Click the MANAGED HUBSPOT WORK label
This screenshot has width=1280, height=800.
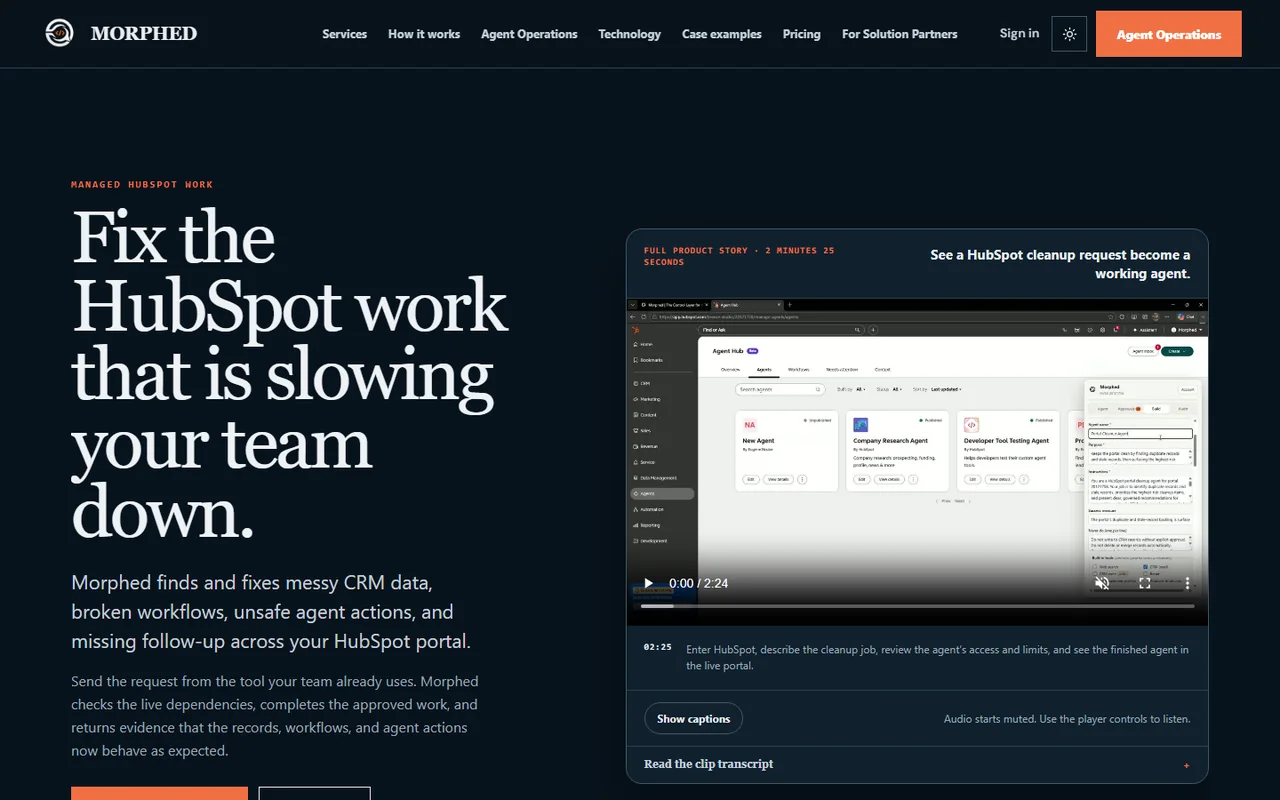[142, 185]
